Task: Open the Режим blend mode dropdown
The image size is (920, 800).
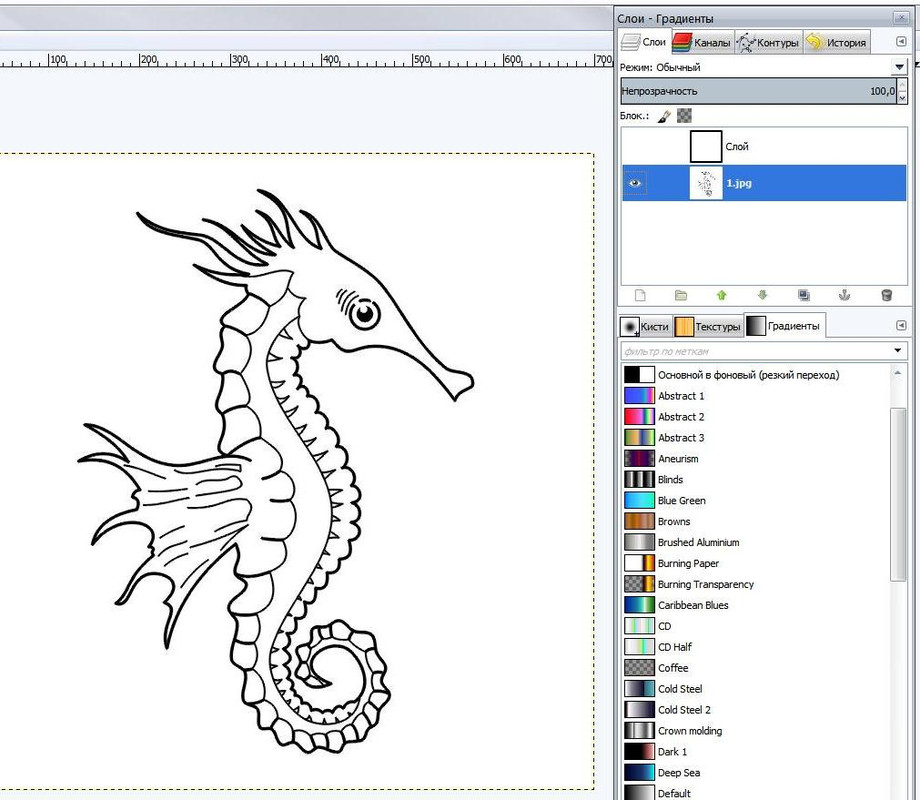Action: tap(899, 67)
